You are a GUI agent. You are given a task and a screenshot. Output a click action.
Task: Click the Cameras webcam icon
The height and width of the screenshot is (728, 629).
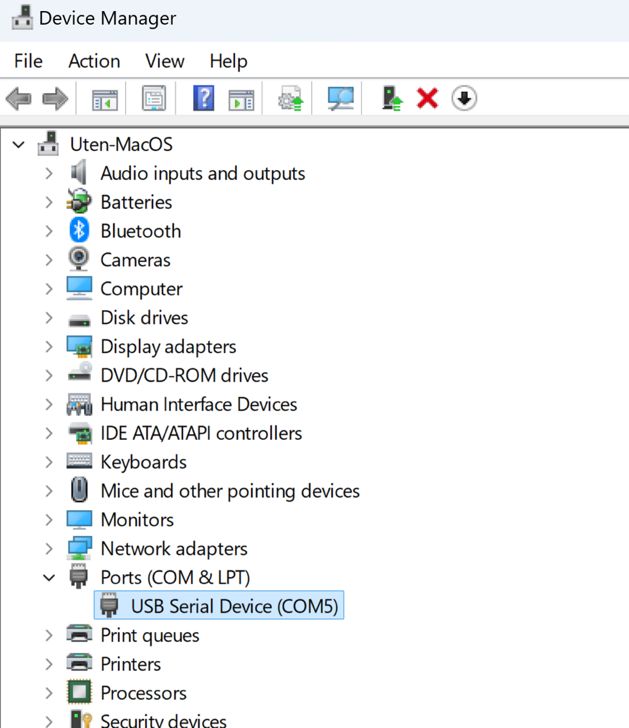79,259
